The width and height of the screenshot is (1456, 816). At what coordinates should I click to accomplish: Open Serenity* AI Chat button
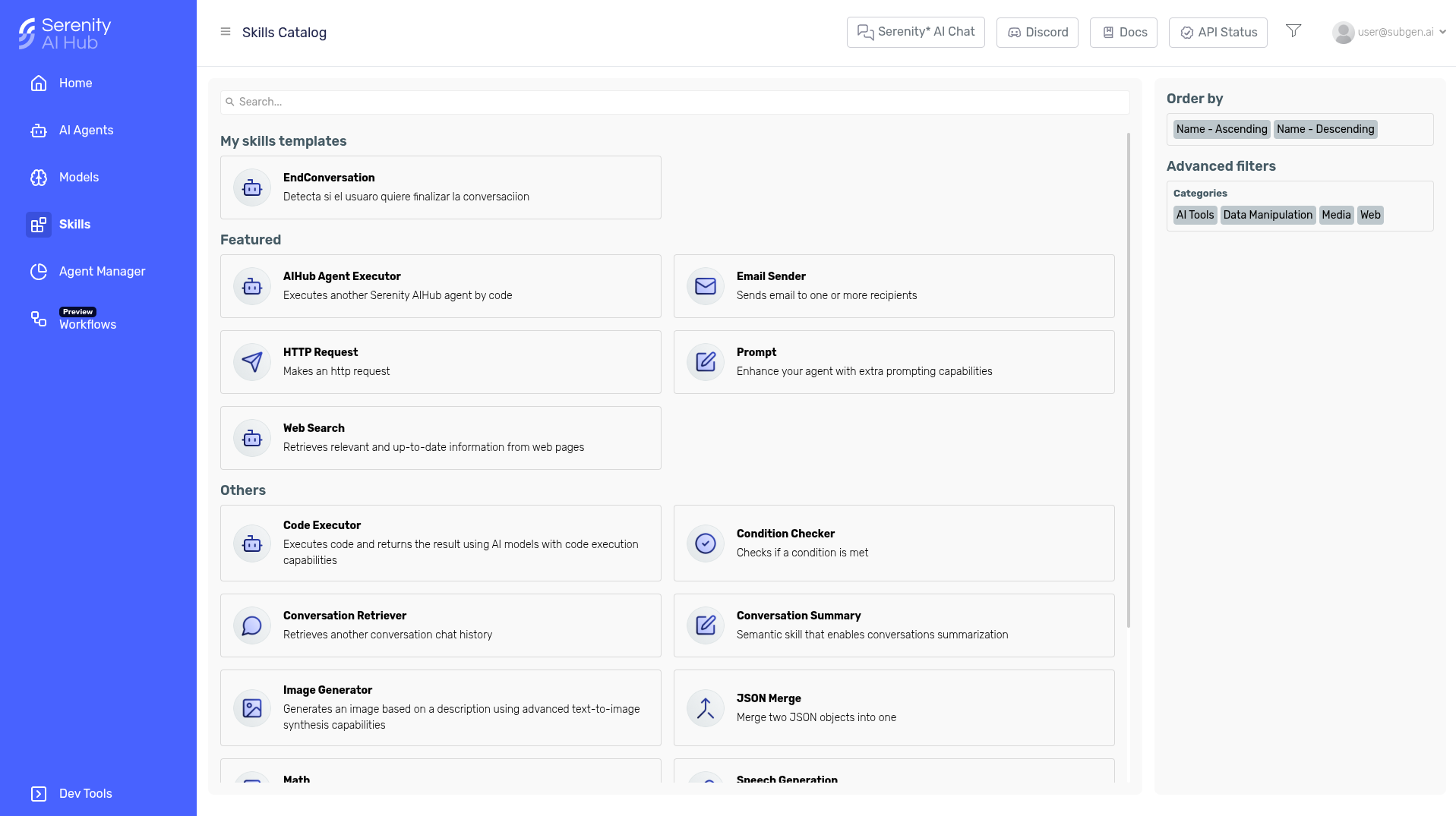(915, 32)
